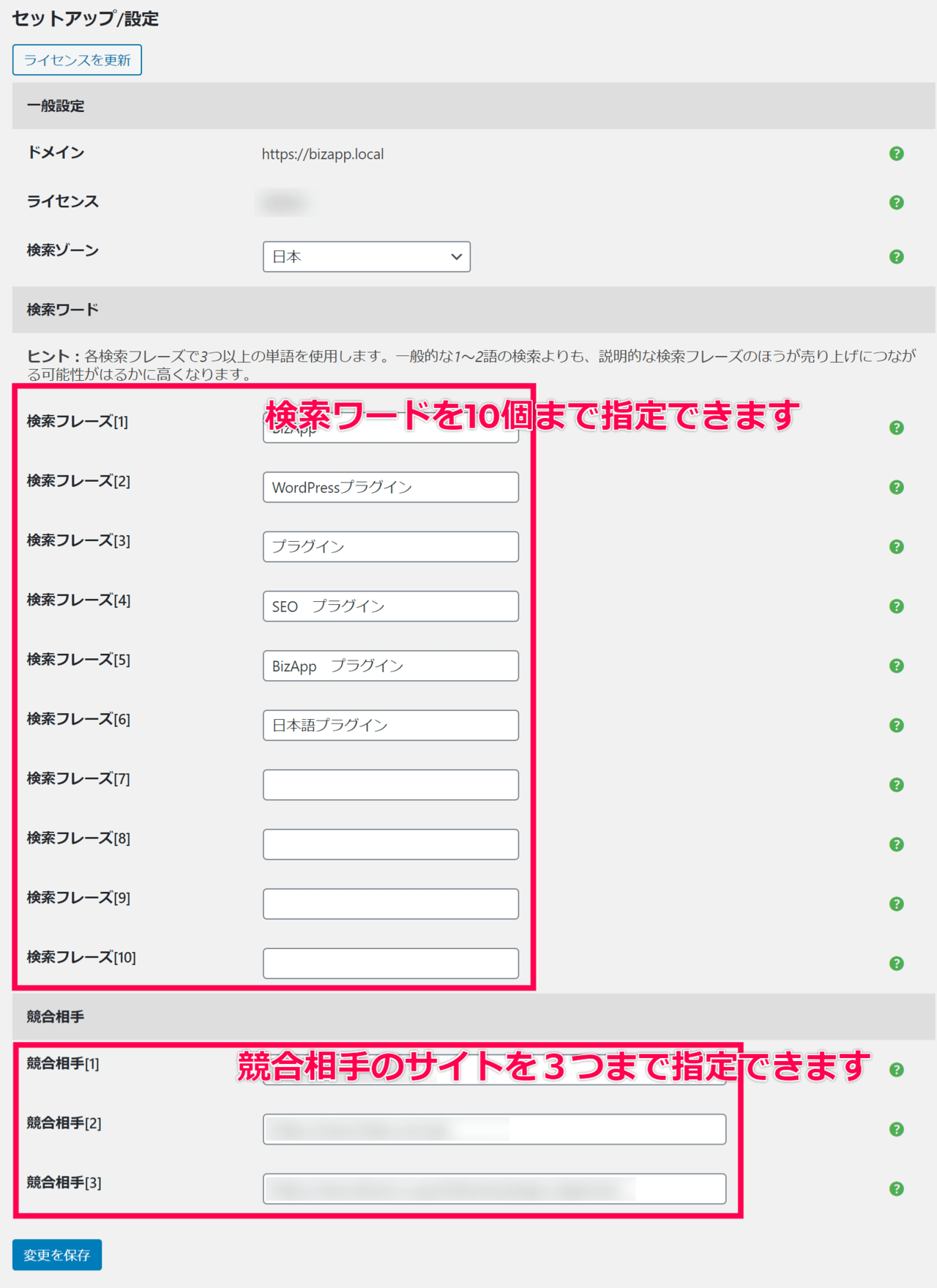Open help icon for 検索フレーズ[7]
Image resolution: width=937 pixels, height=1288 pixels.
point(896,785)
